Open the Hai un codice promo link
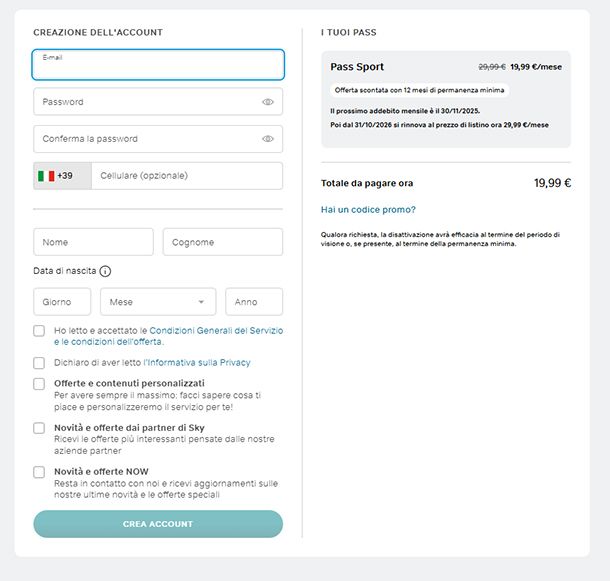 click(x=368, y=210)
